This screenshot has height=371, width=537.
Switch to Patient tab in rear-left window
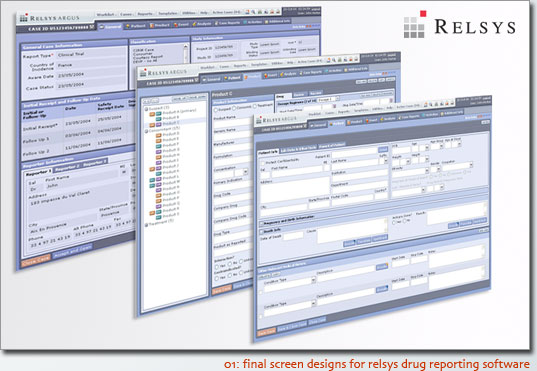tap(136, 26)
